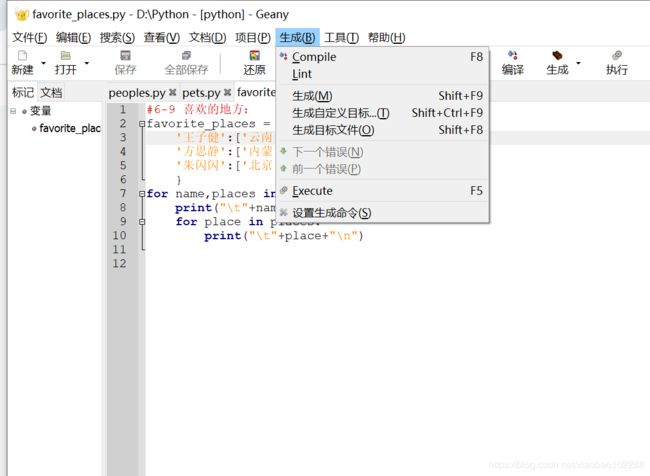Select 生成目标文件(O) menu entry
Screen dimensions: 650x476
coord(382,130)
